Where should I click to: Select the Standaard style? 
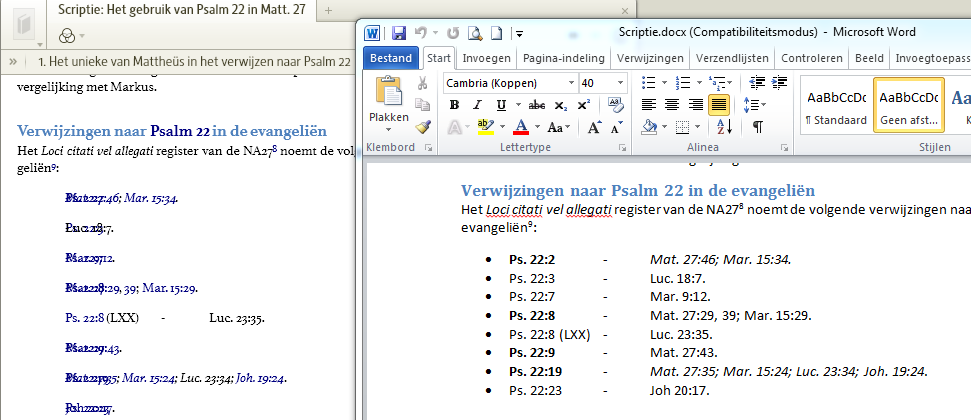[x=836, y=105]
